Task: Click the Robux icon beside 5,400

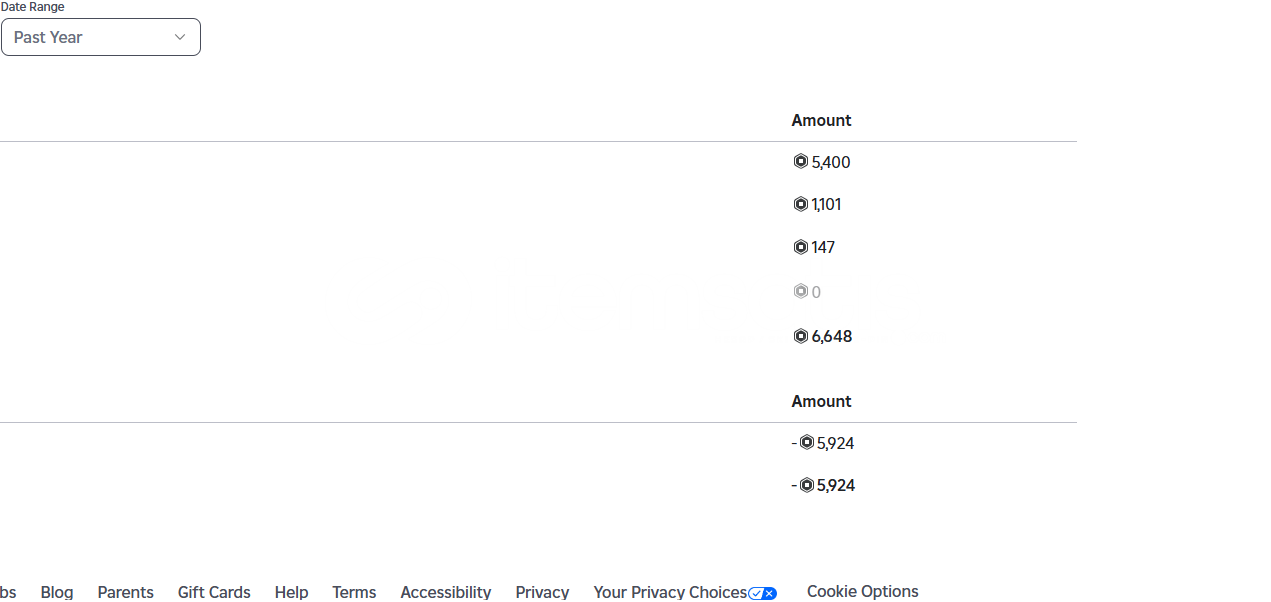Action: pyautogui.click(x=800, y=161)
